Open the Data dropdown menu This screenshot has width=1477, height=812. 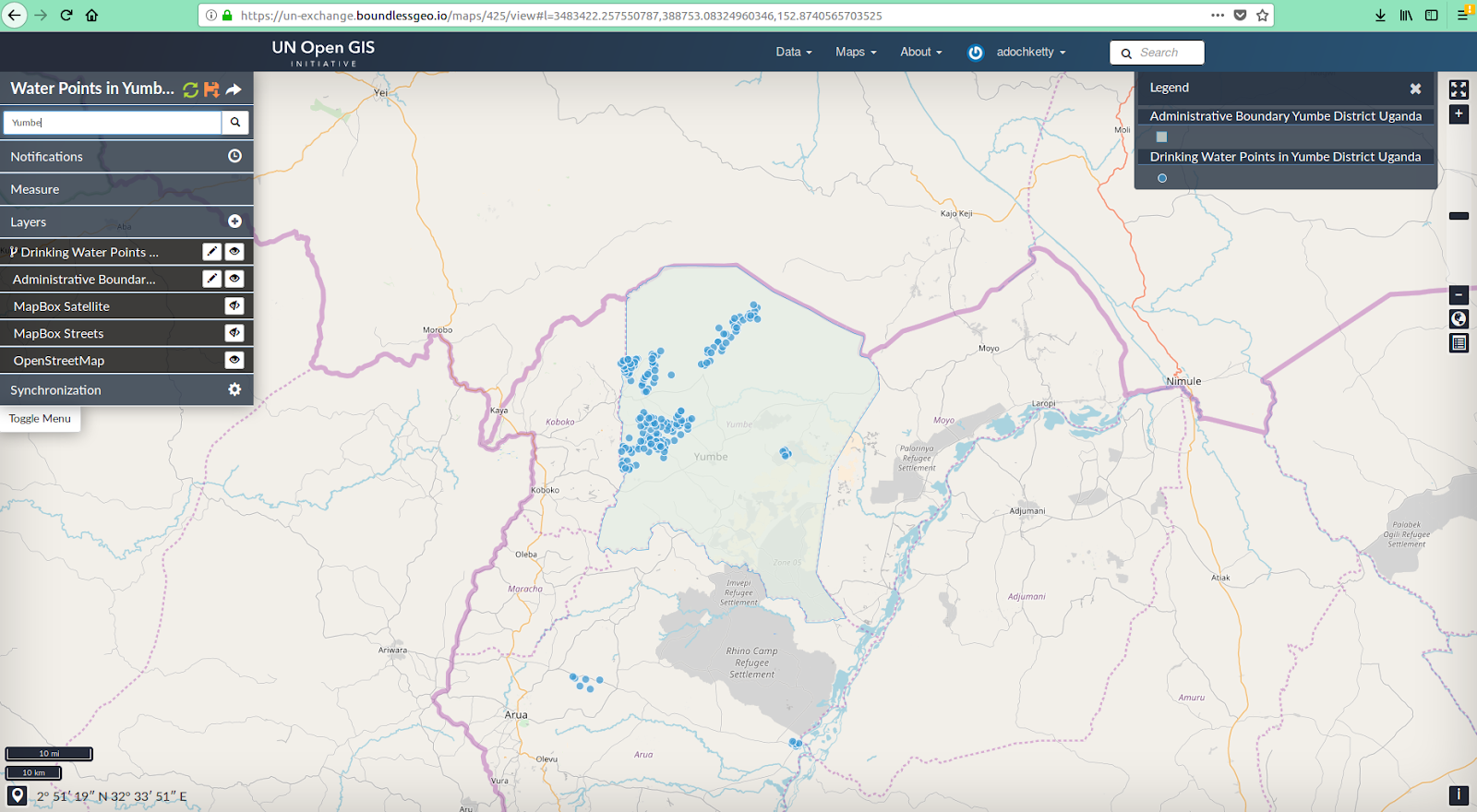tap(793, 52)
